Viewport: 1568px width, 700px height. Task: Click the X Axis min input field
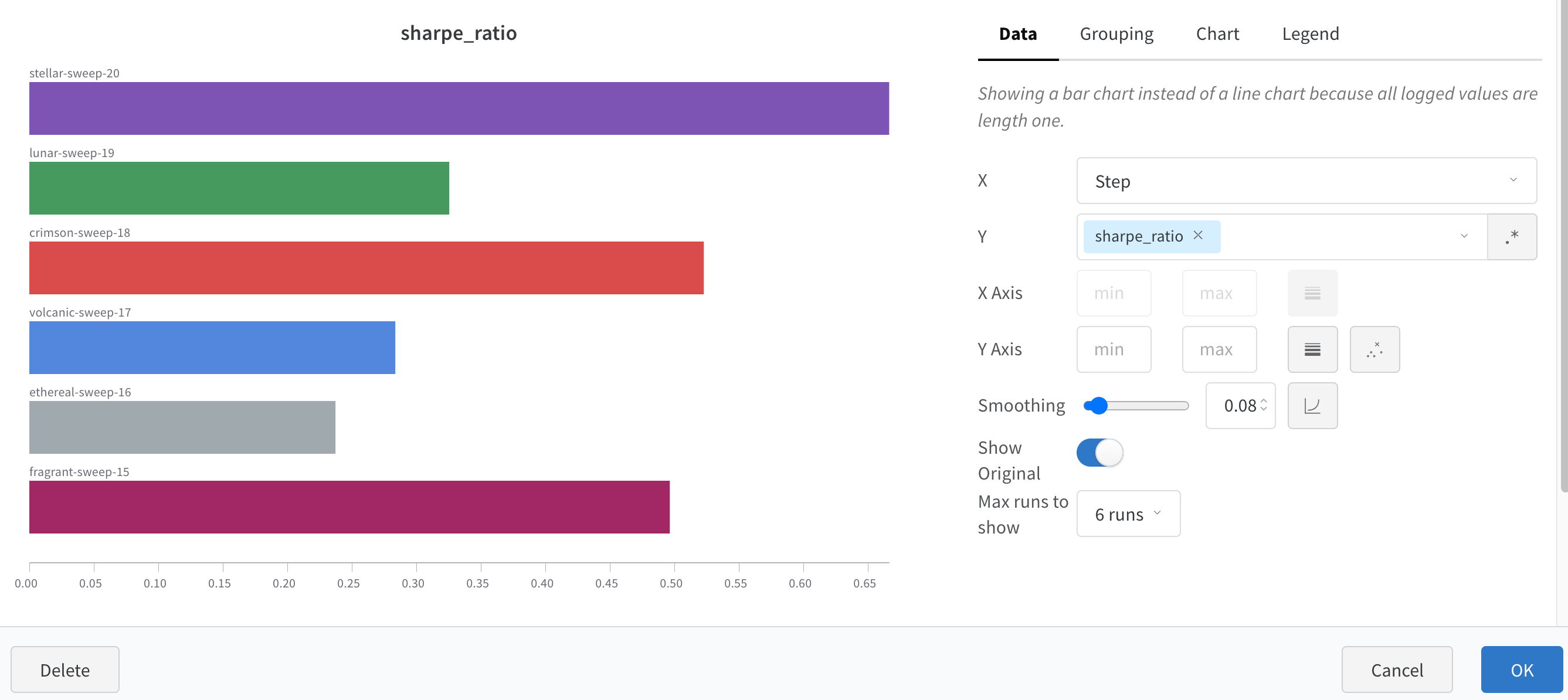(1114, 293)
